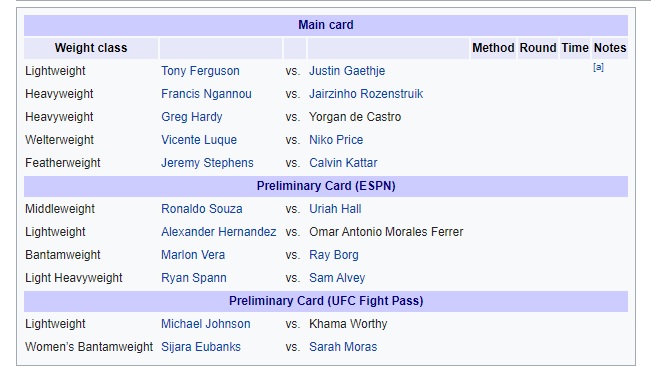Visit the Niko Price link
The image size is (651, 366).
tap(336, 140)
